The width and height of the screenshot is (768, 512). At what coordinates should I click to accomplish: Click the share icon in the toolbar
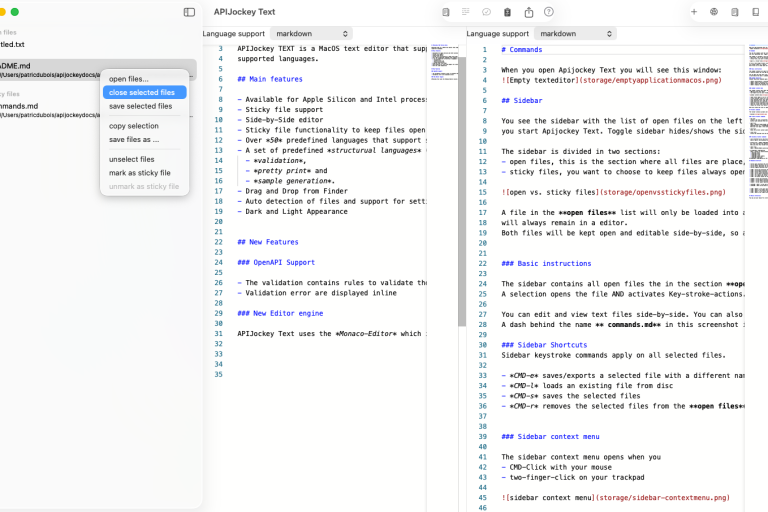(x=529, y=12)
